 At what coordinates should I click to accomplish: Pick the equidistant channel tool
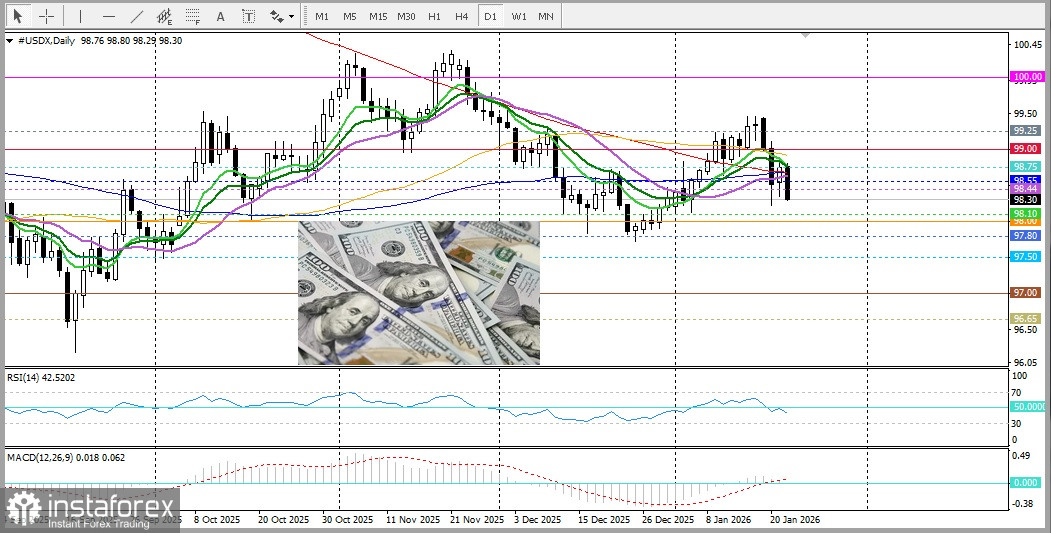[x=165, y=16]
